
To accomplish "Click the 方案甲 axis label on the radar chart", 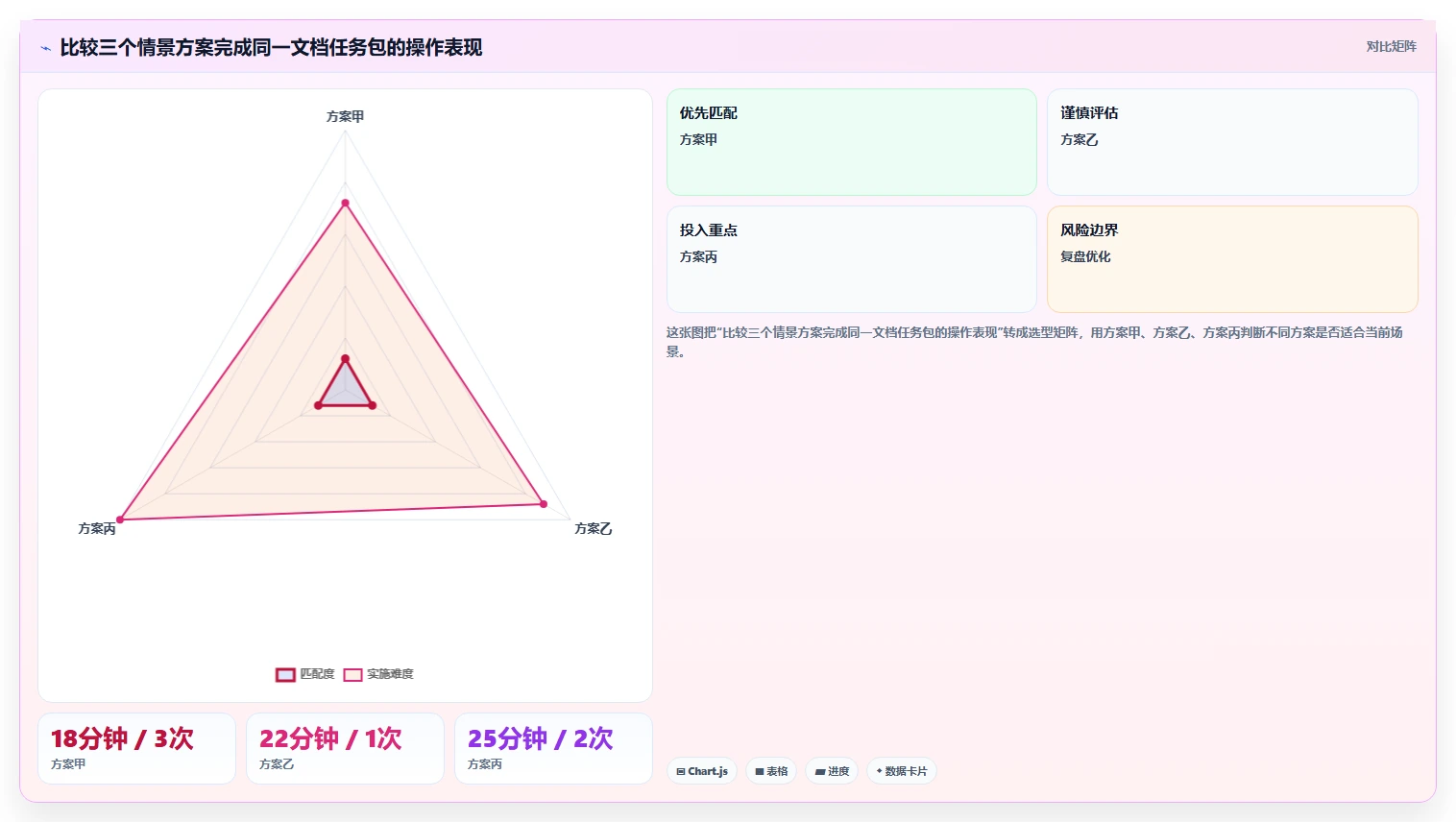I will click(345, 116).
